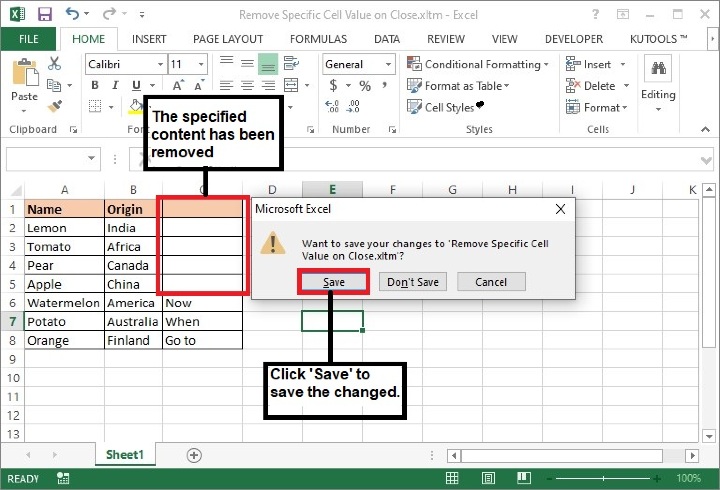The image size is (720, 490).
Task: Click Middle Align icon
Action: click(248, 63)
